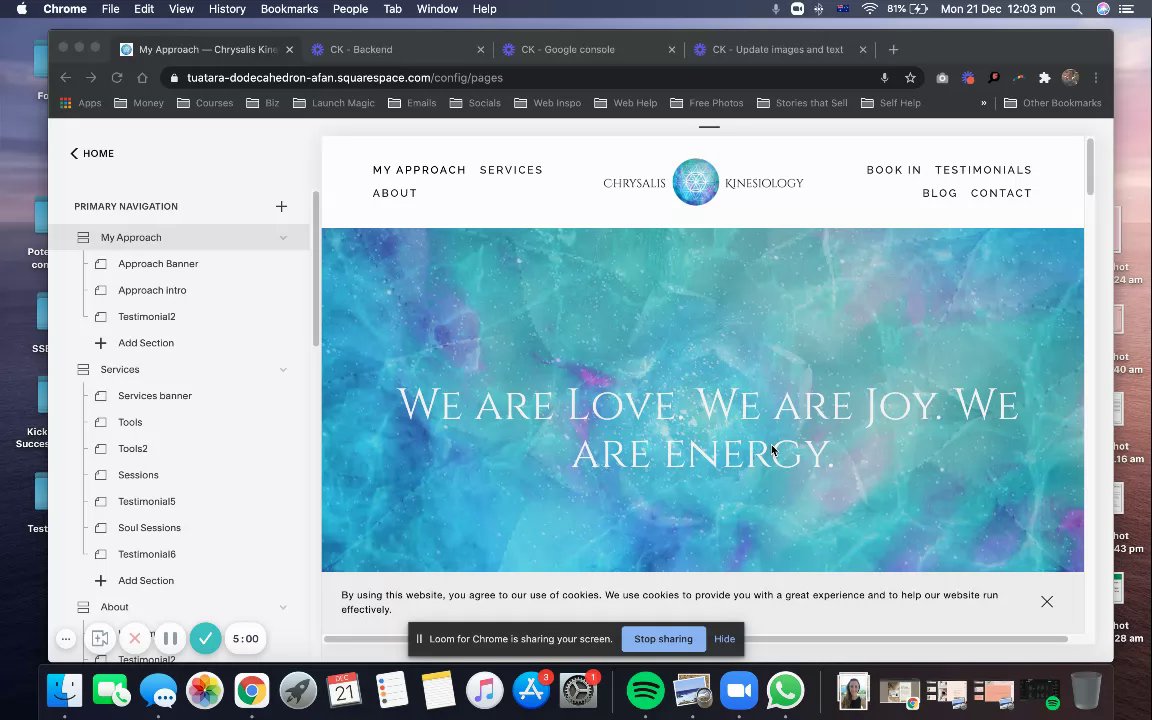The image size is (1152, 720).
Task: Open the Chrome three-dot menu
Action: click(1096, 78)
